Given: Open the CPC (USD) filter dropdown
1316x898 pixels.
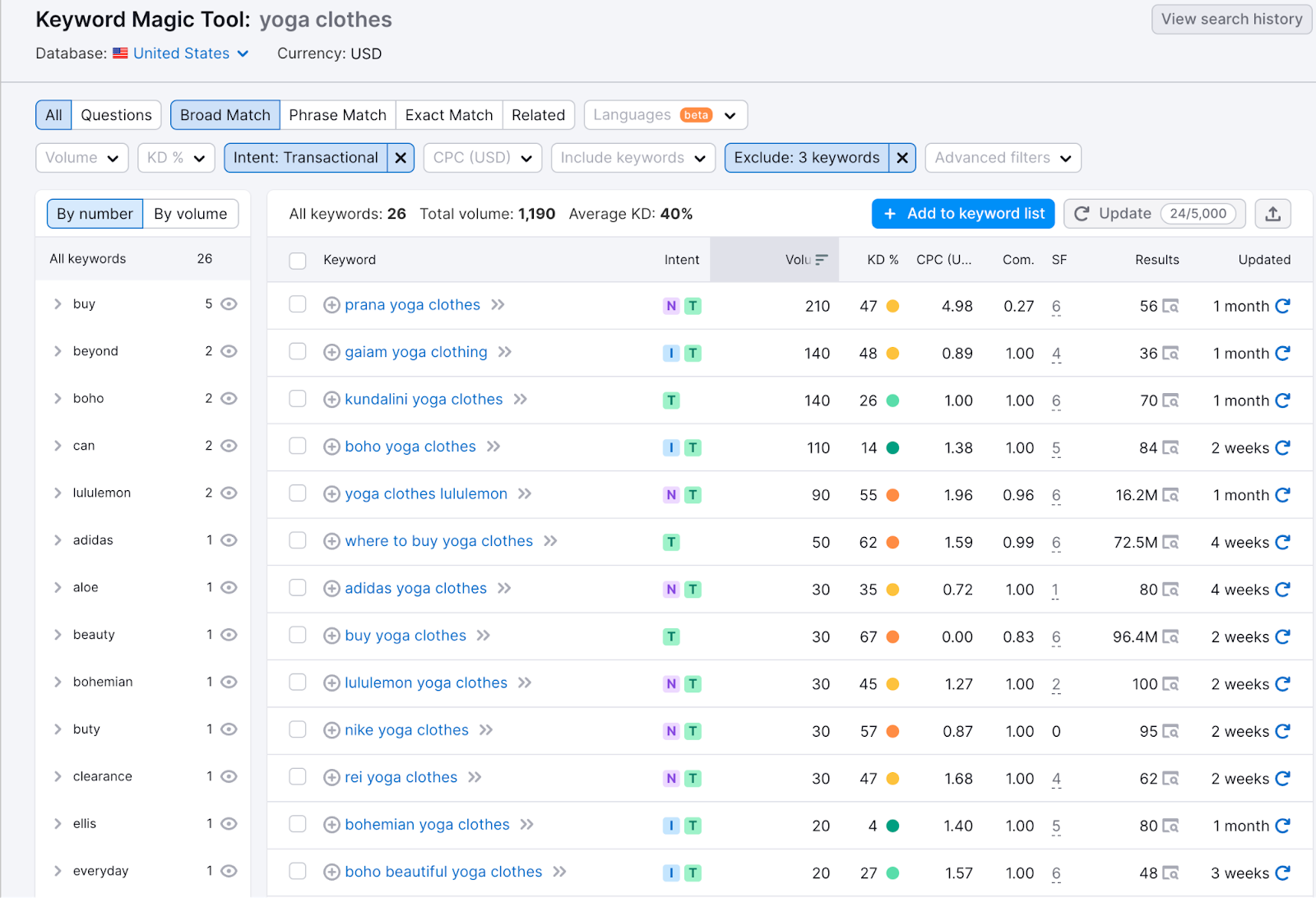Looking at the screenshot, I should [x=483, y=158].
